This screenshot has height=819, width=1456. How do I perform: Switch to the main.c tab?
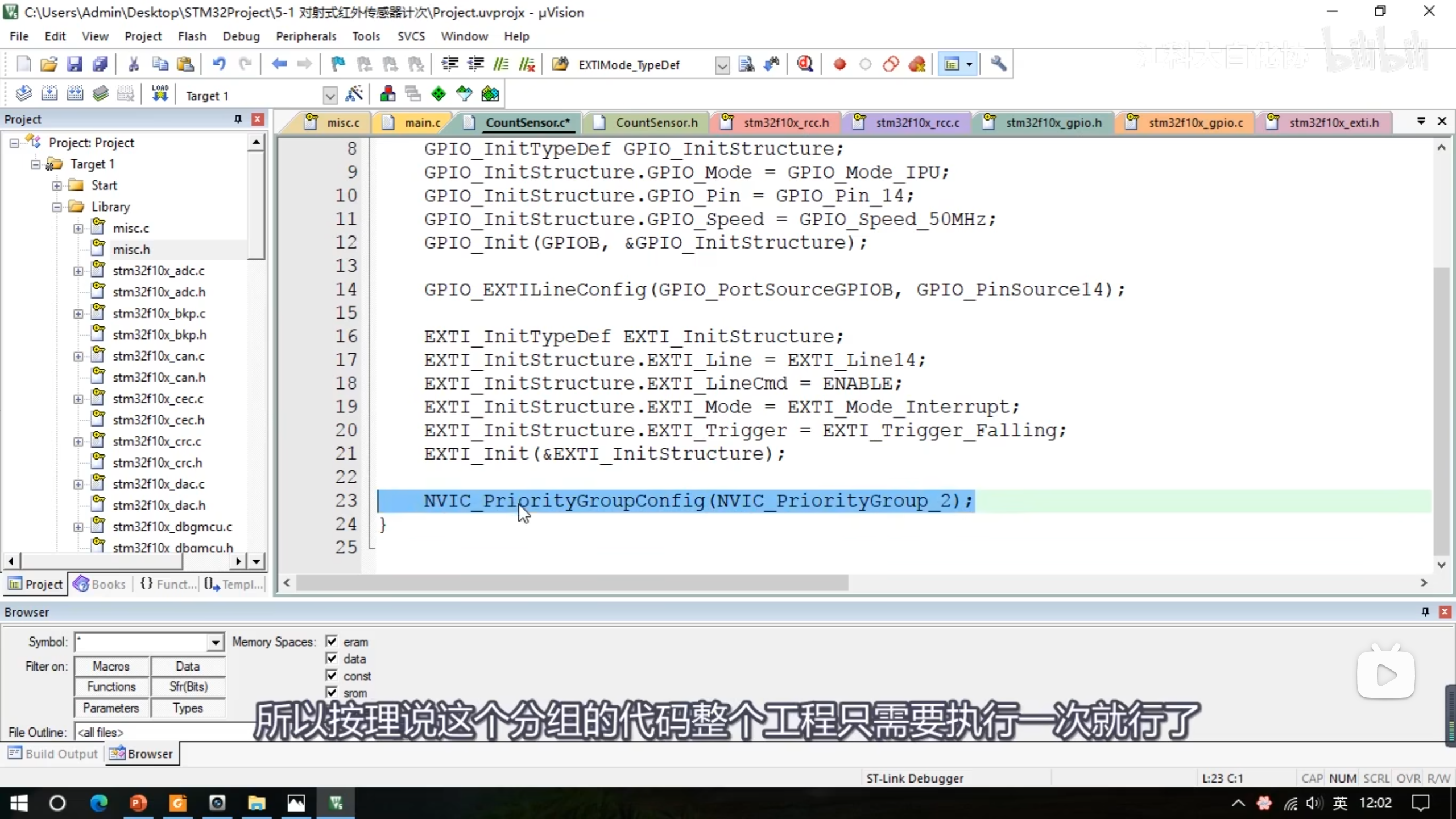tap(422, 123)
